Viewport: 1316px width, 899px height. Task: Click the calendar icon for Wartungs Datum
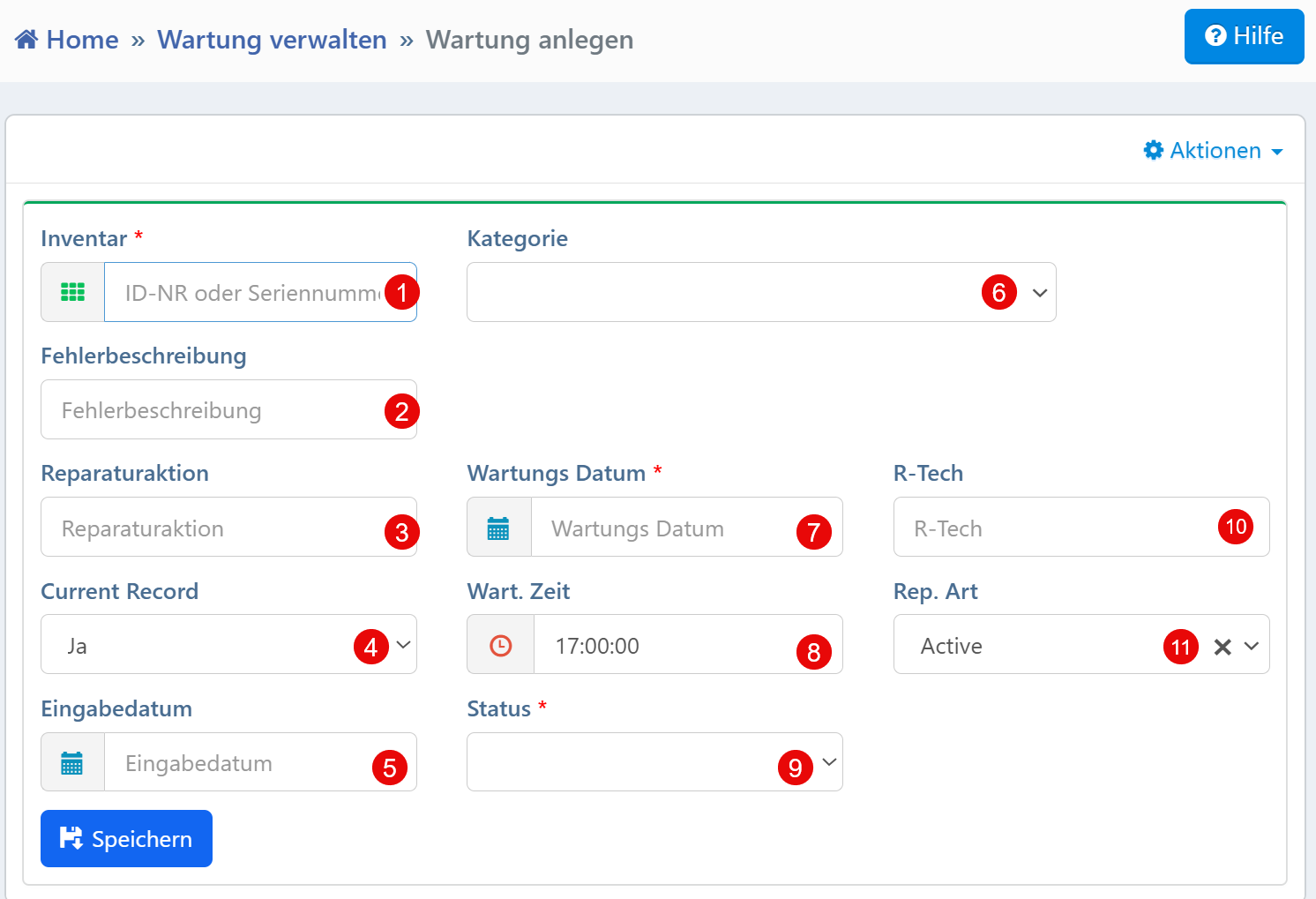coord(498,528)
